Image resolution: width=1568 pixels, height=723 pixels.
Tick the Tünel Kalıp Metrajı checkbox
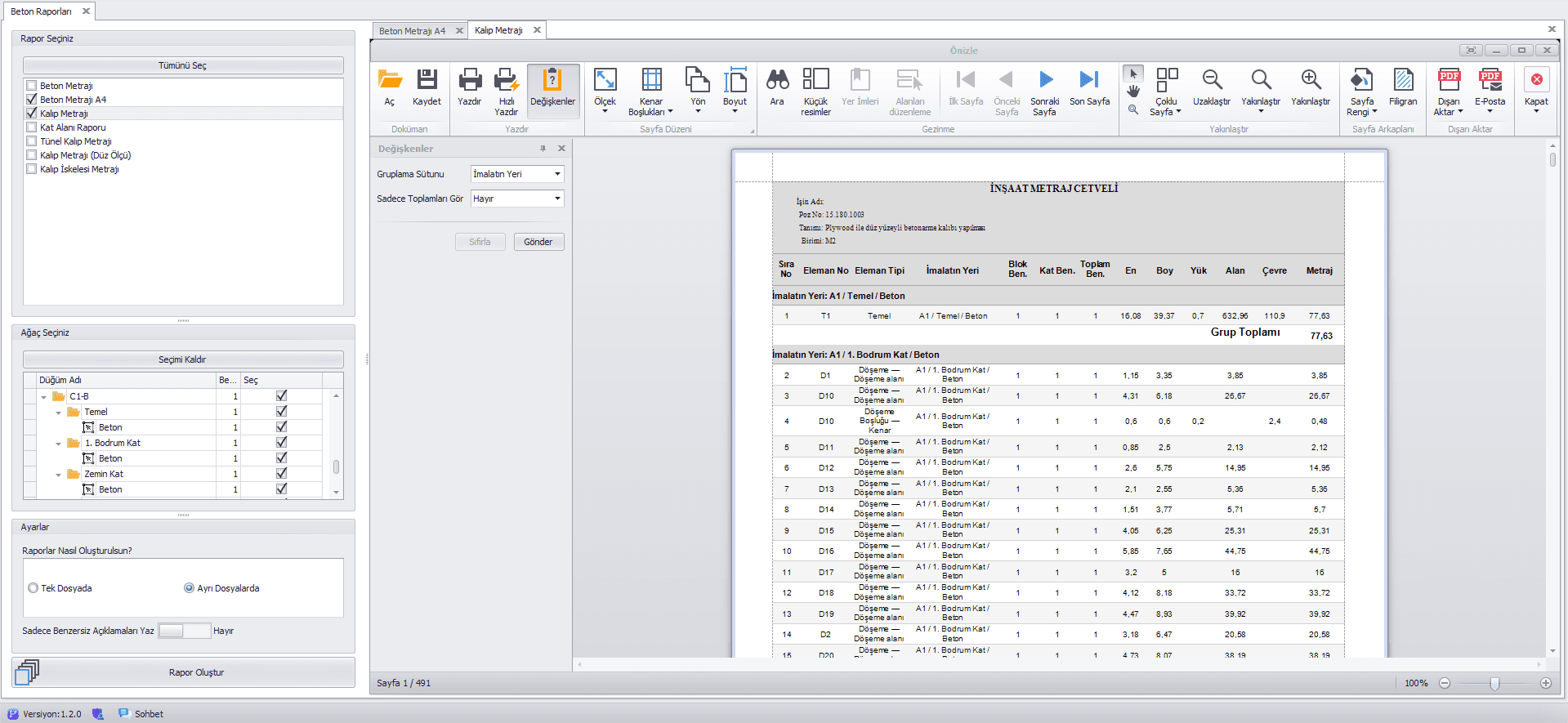click(x=32, y=141)
